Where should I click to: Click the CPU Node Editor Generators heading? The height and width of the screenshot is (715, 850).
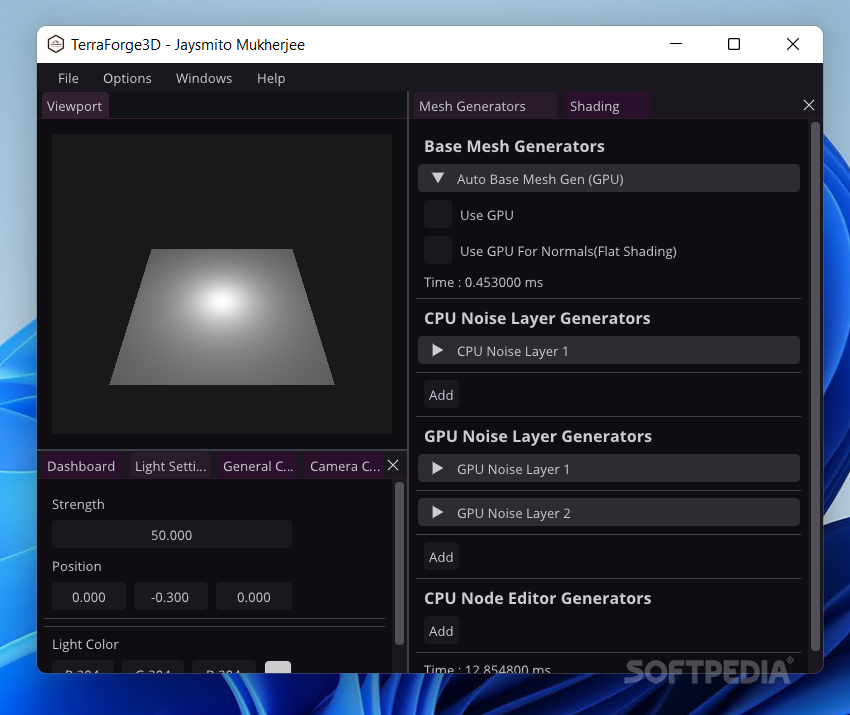[x=538, y=598]
